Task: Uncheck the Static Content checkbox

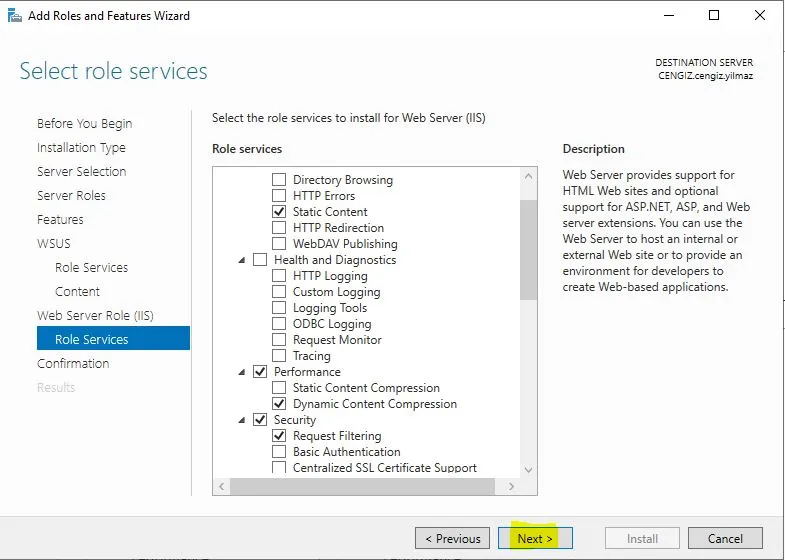Action: 279,212
